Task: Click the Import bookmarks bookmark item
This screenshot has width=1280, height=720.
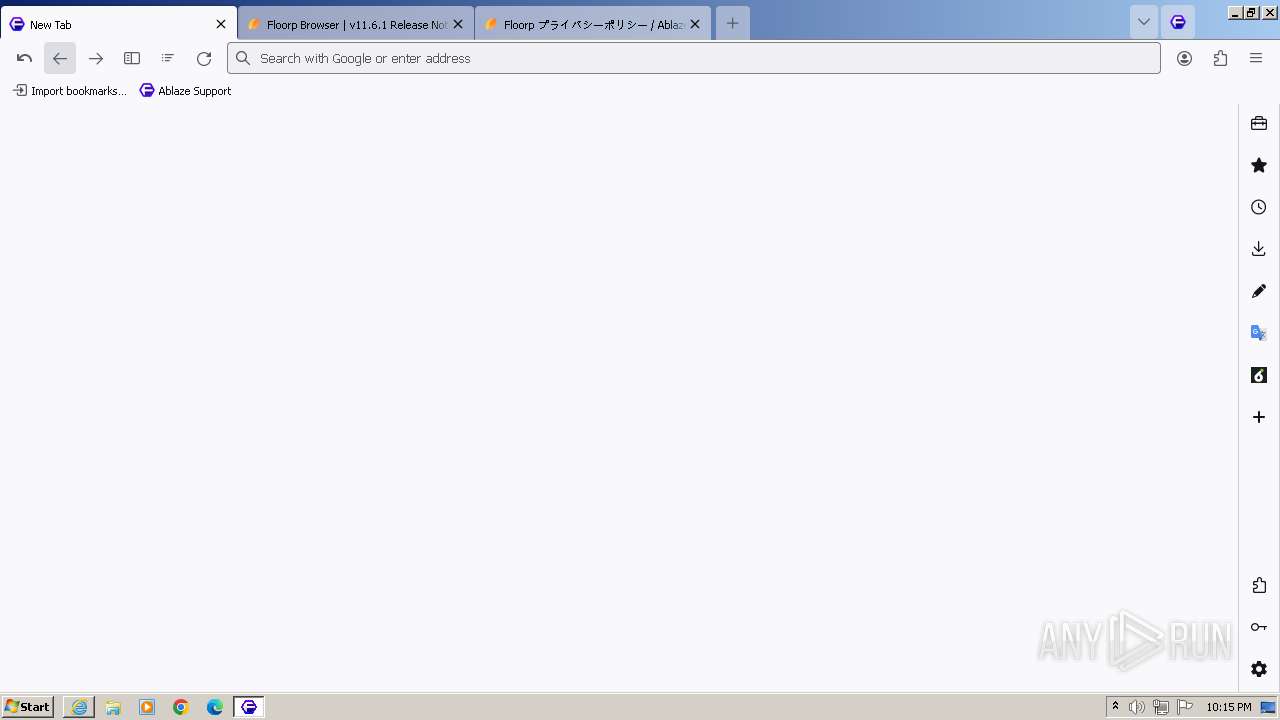Action: pos(70,91)
